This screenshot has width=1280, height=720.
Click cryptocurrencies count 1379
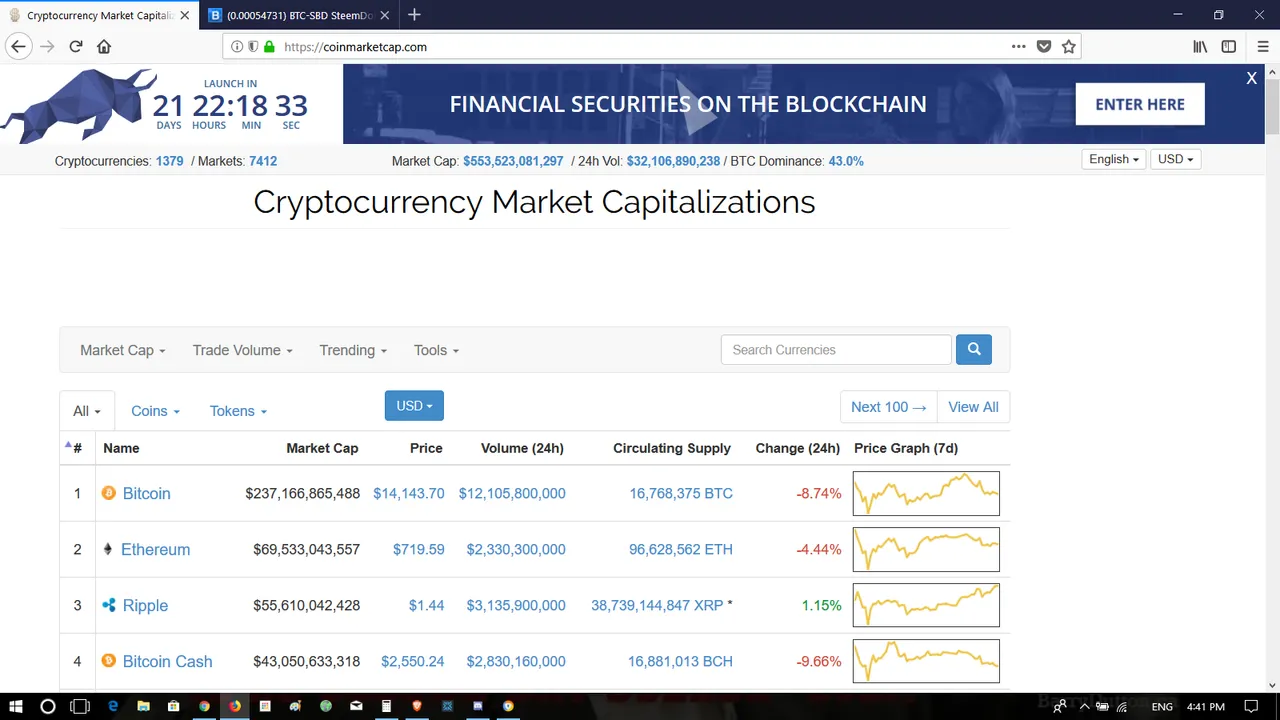[169, 161]
